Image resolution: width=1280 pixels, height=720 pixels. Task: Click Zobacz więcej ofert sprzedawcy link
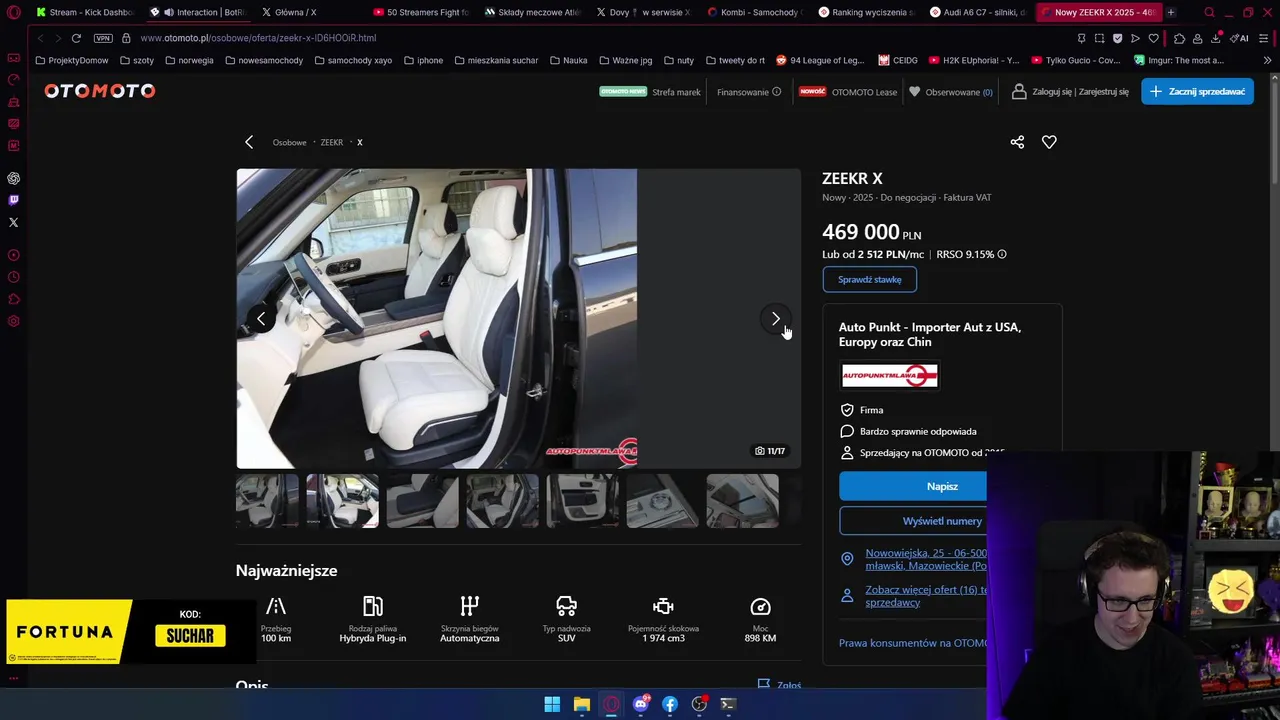pyautogui.click(x=926, y=596)
